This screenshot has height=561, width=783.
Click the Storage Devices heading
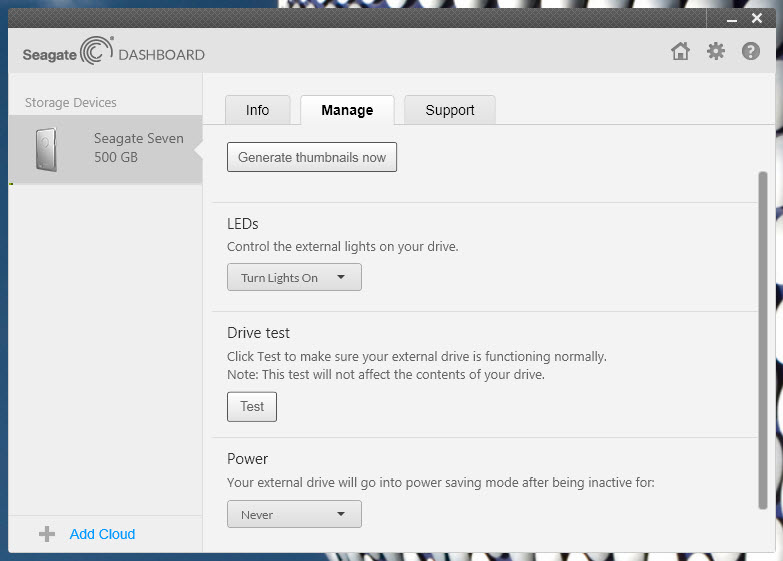(x=70, y=102)
